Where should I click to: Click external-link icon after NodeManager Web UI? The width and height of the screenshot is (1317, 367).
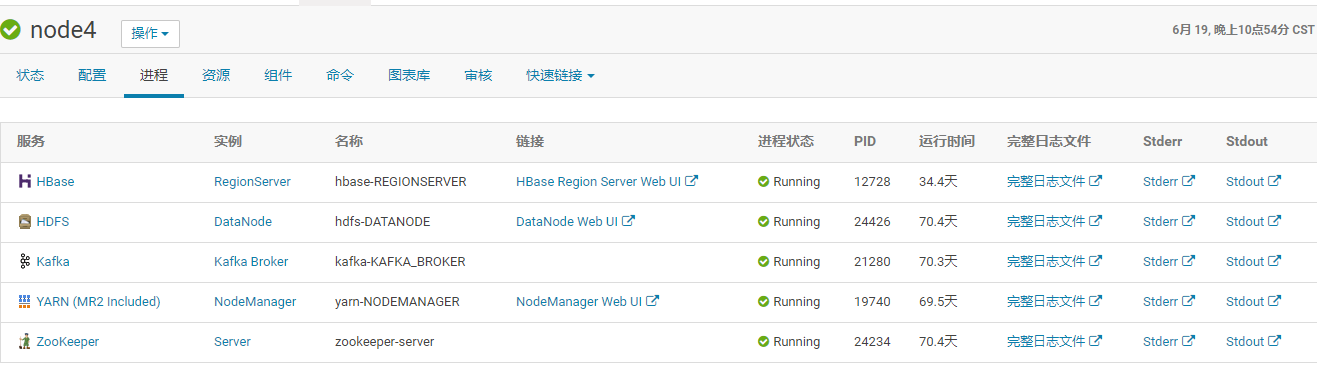point(652,301)
